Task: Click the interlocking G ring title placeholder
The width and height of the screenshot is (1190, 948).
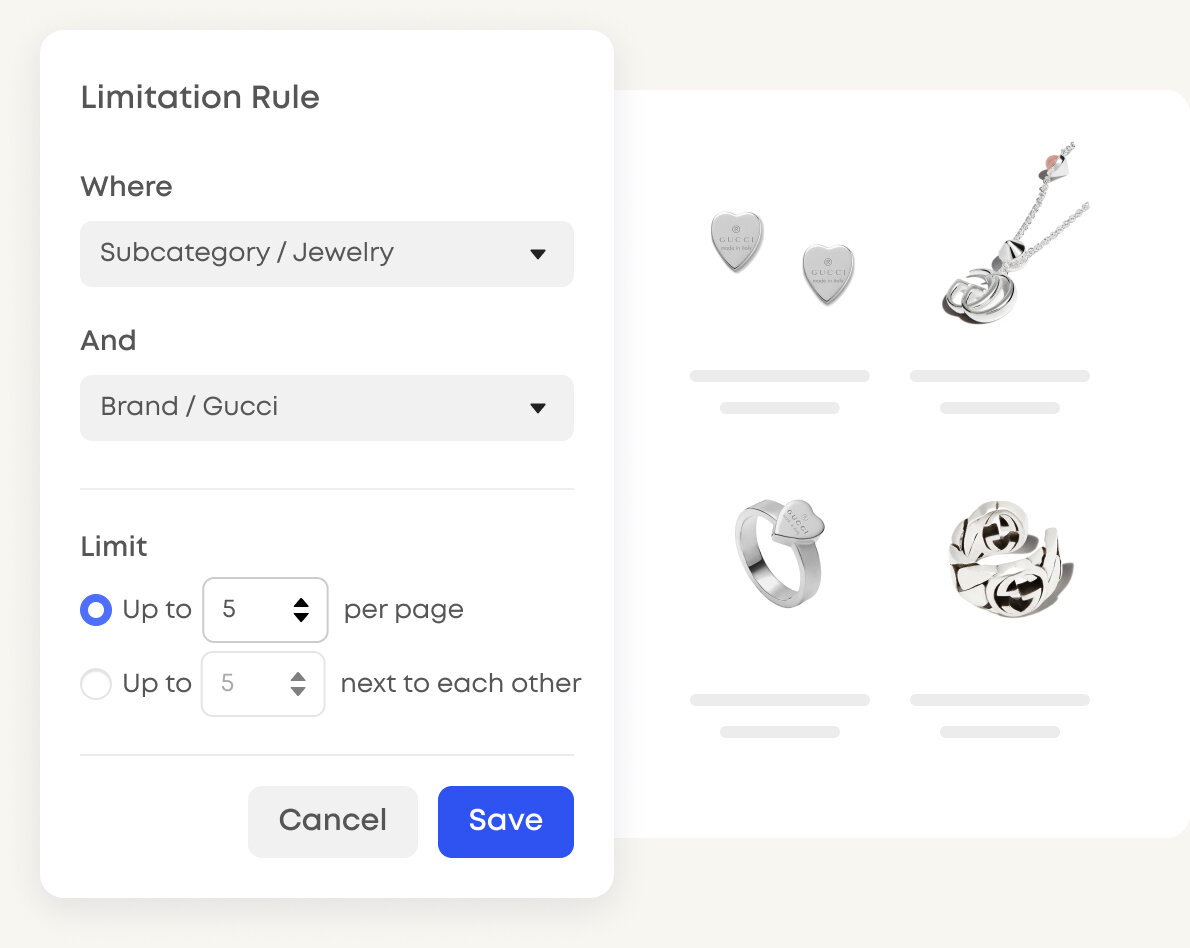Action: pos(999,700)
